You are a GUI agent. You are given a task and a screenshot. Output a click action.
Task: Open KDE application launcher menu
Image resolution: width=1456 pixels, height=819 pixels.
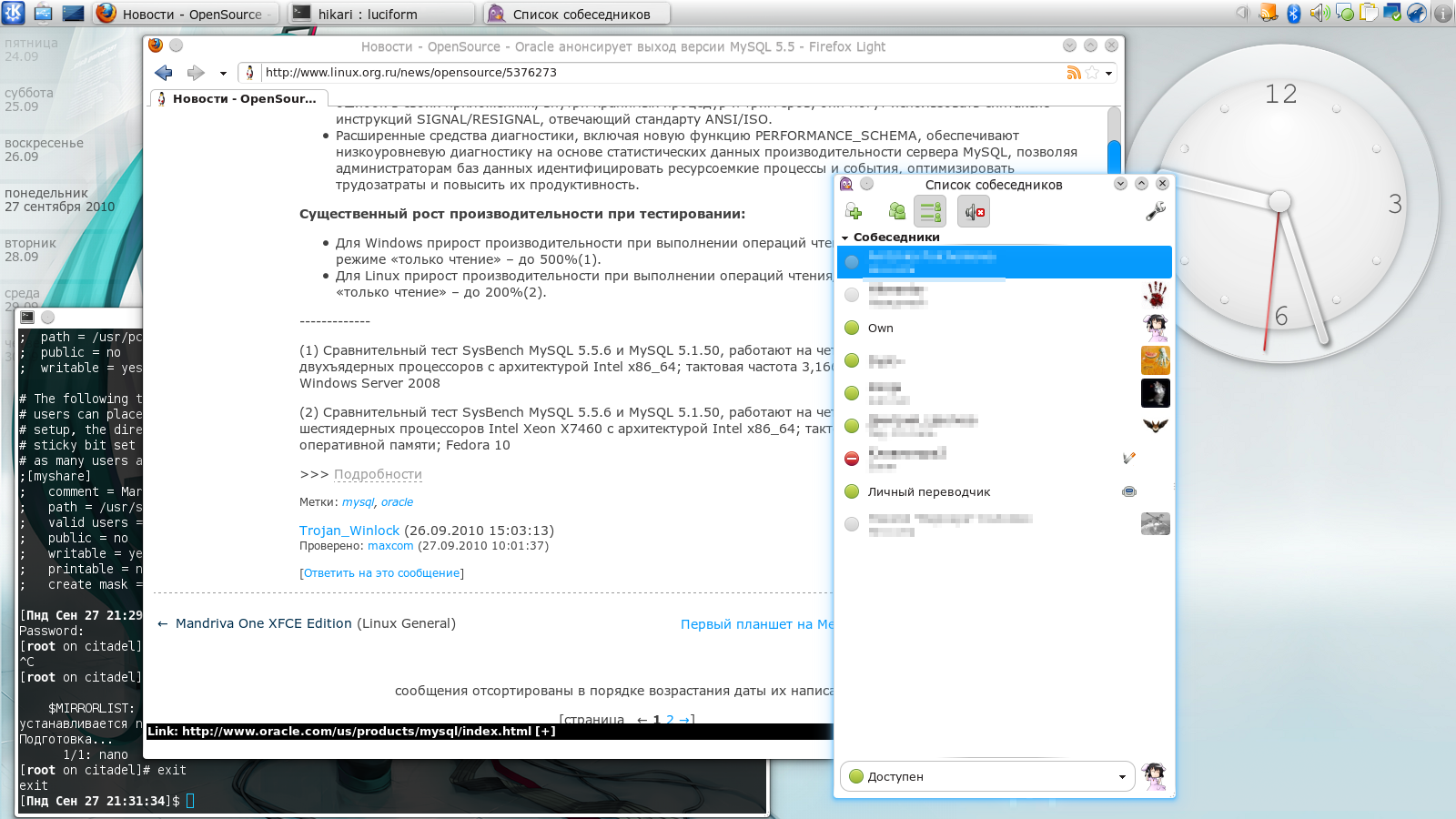pos(14,13)
